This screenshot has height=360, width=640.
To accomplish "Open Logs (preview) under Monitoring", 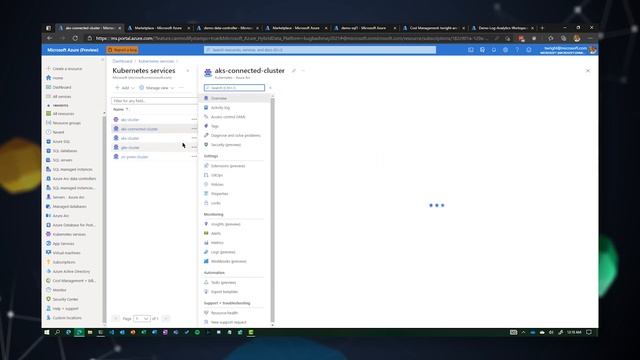I will [223, 252].
